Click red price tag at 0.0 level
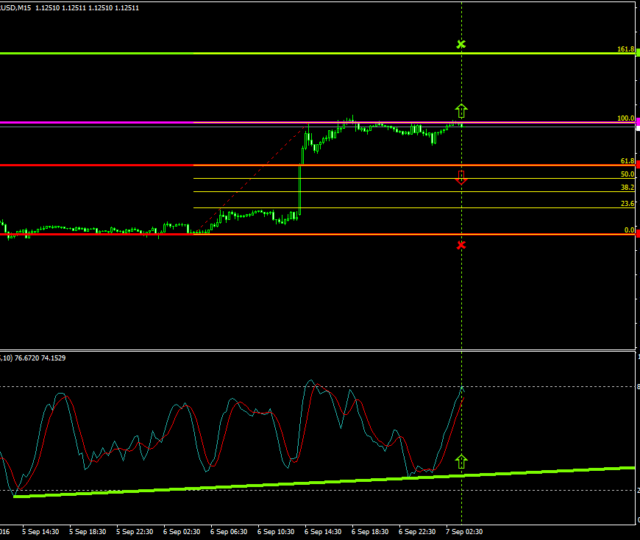 point(637,234)
